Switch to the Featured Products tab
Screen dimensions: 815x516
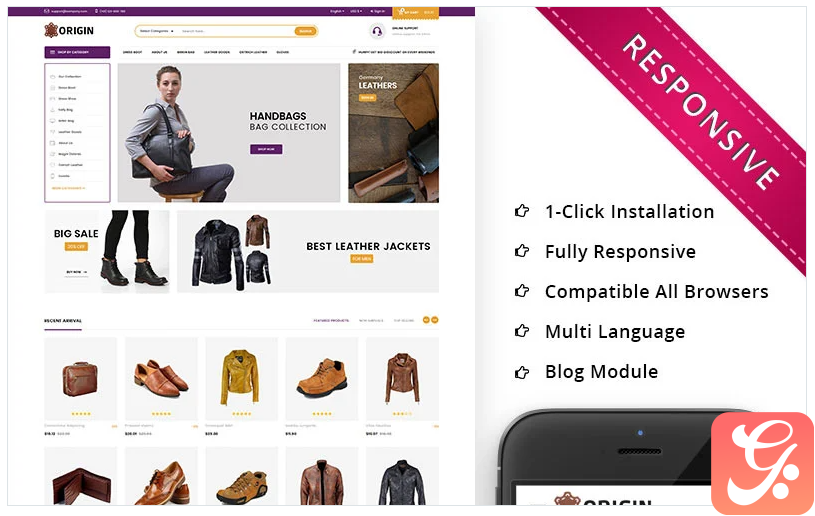point(331,321)
